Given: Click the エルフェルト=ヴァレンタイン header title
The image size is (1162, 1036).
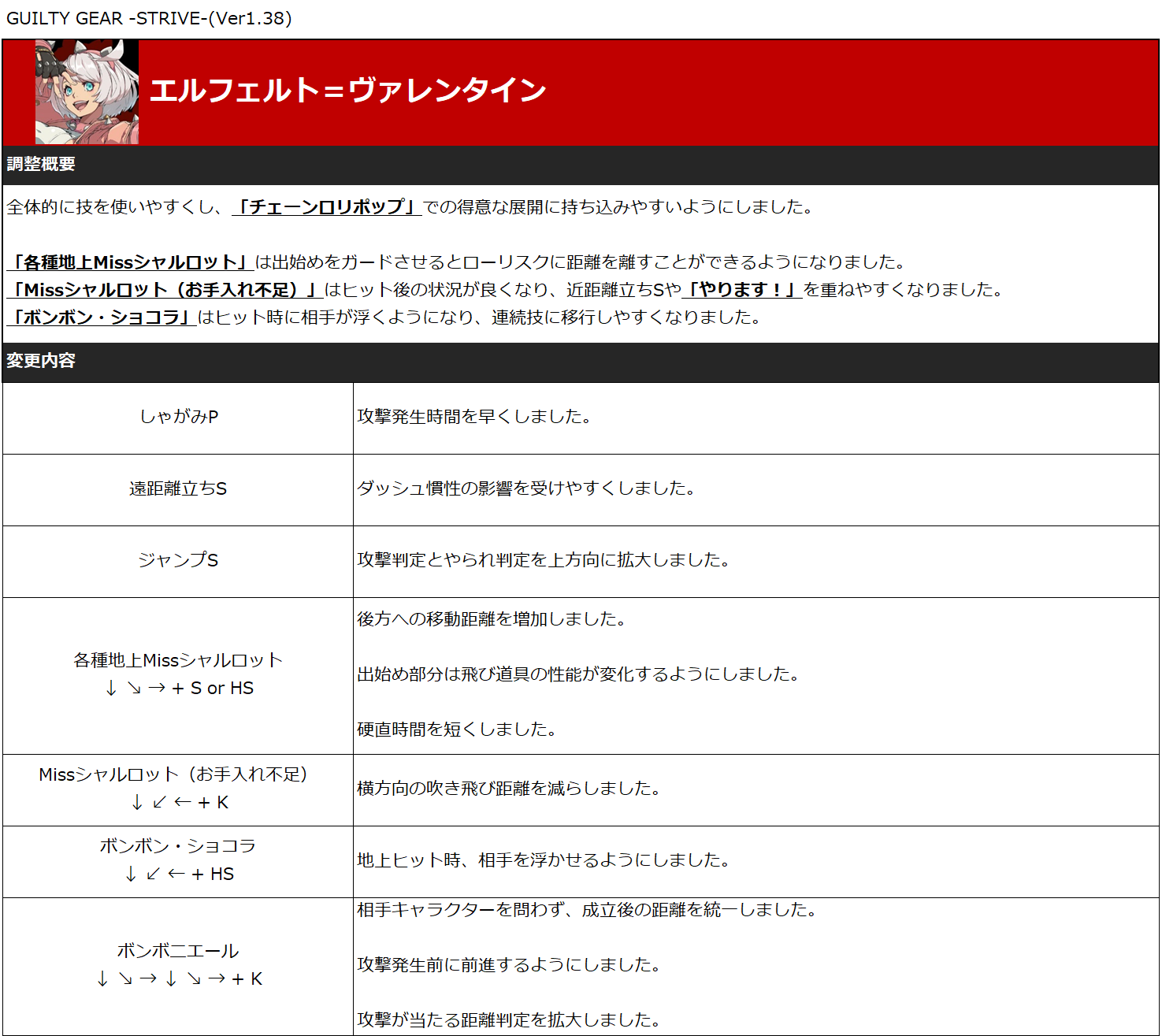Looking at the screenshot, I should [347, 91].
